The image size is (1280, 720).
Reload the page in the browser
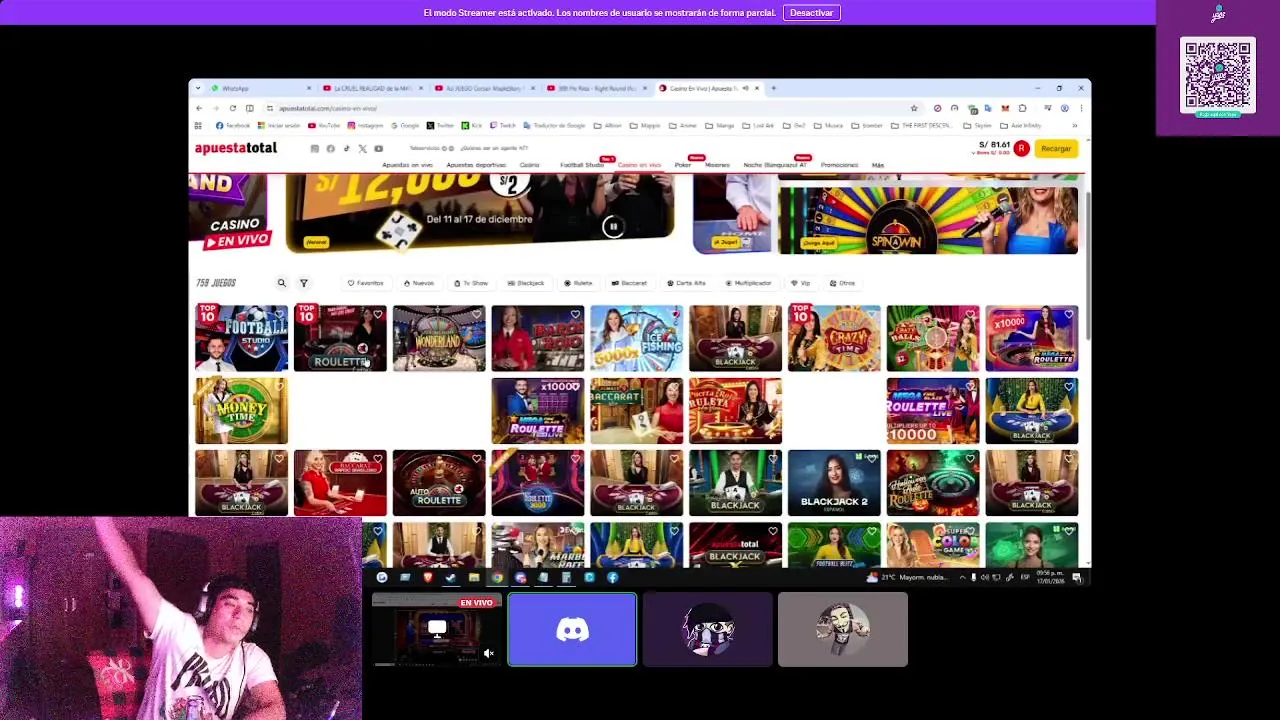coord(232,108)
